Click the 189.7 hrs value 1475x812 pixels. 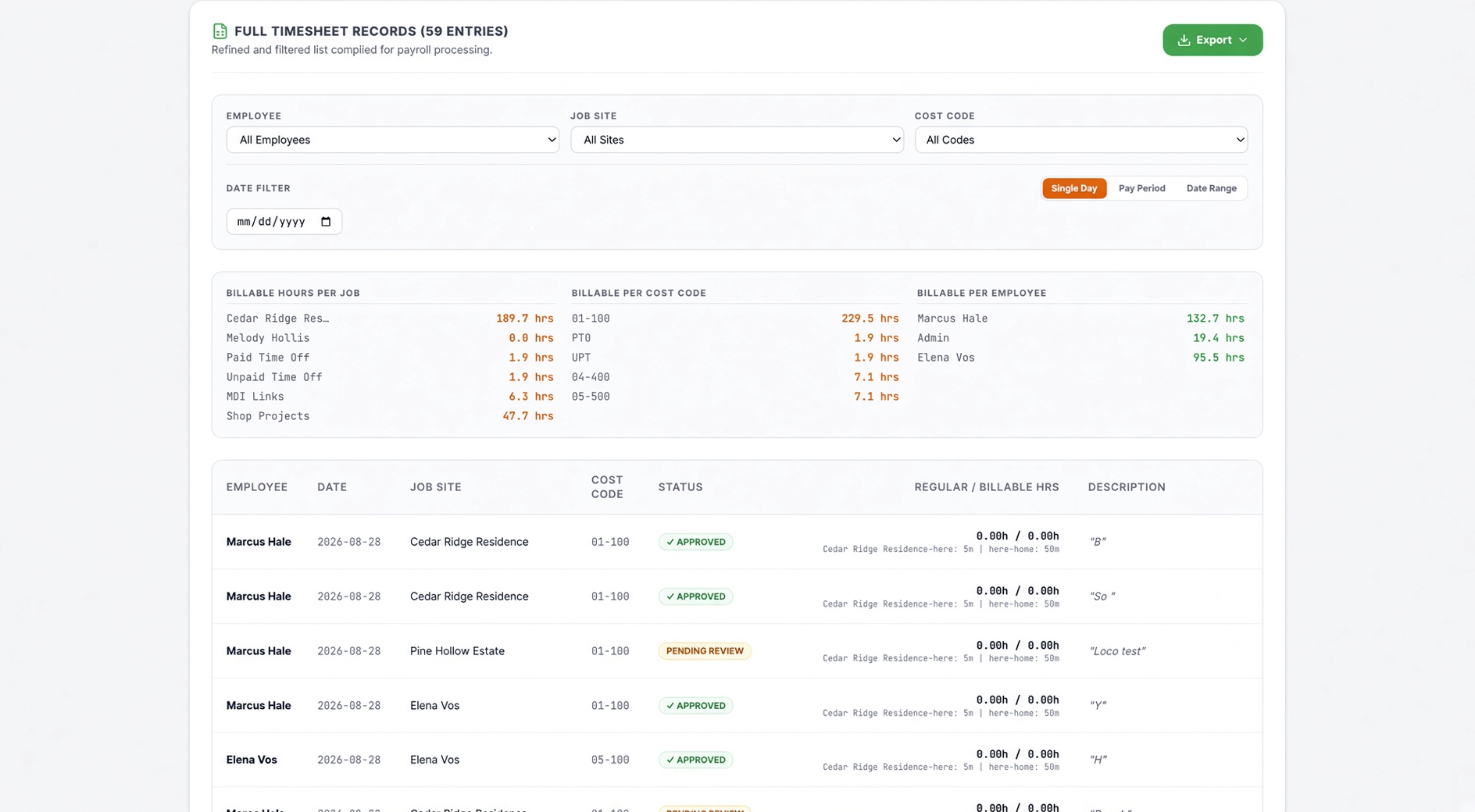524,319
